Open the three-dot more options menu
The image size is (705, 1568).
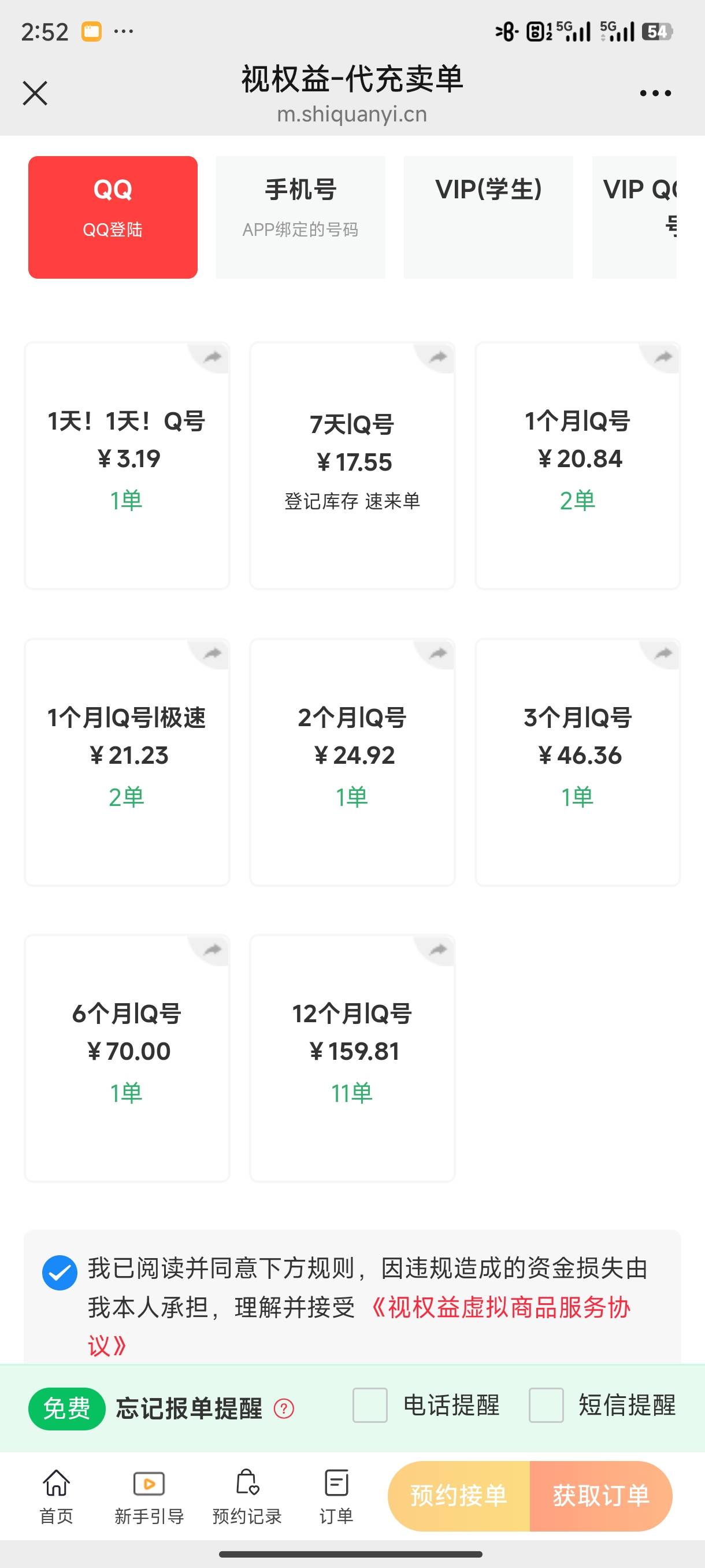pyautogui.click(x=655, y=93)
